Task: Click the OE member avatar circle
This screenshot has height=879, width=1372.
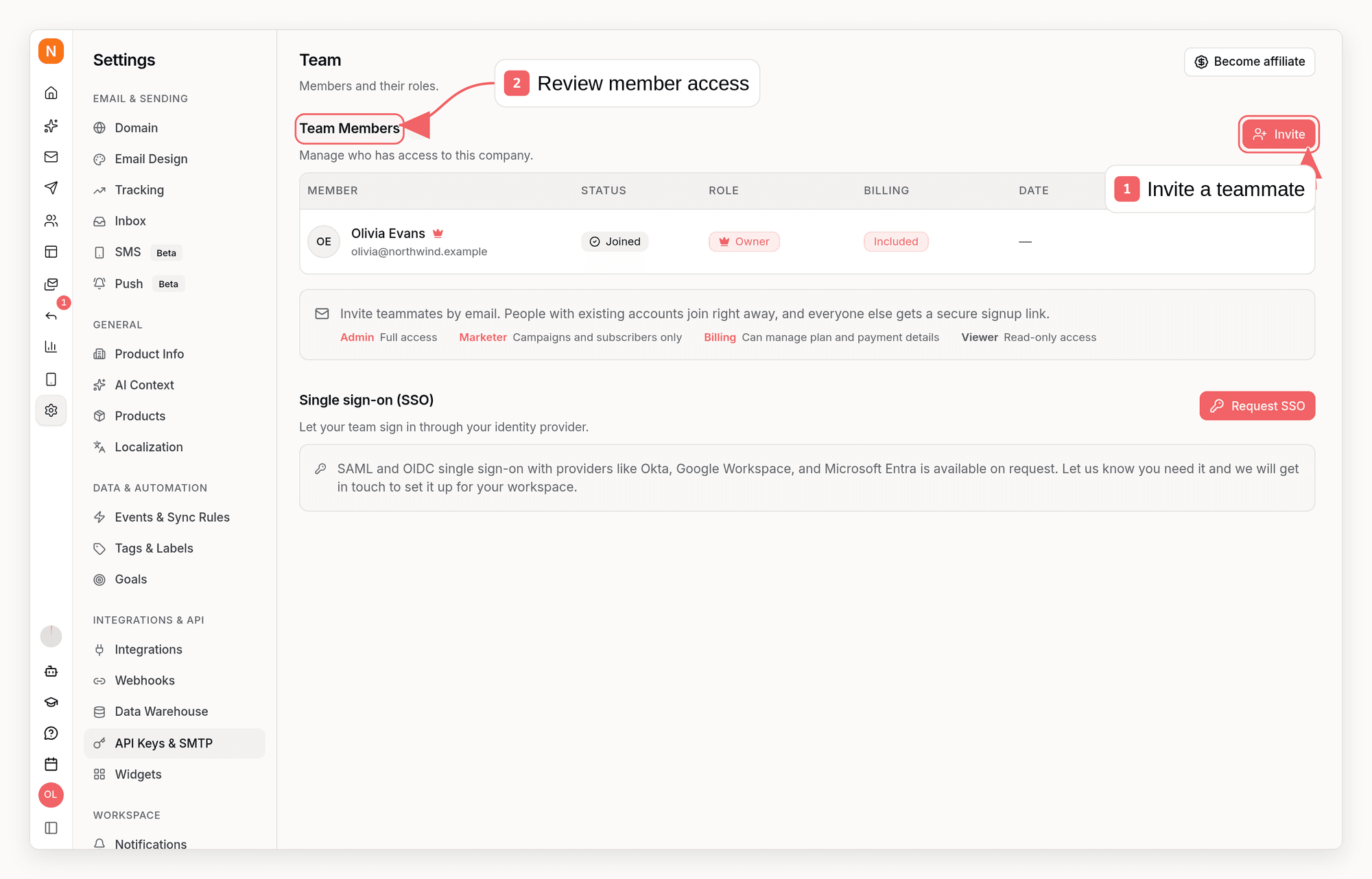Action: [324, 241]
